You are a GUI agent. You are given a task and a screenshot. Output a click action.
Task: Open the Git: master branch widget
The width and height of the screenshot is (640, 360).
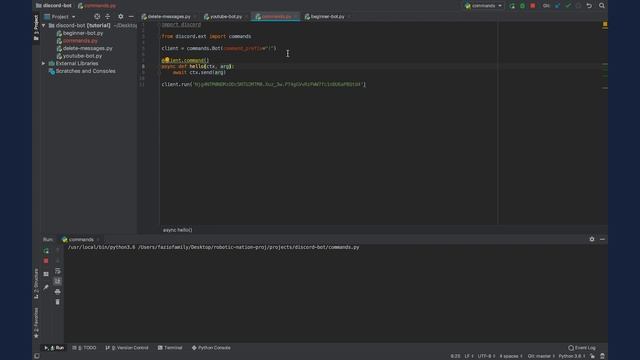(541, 356)
